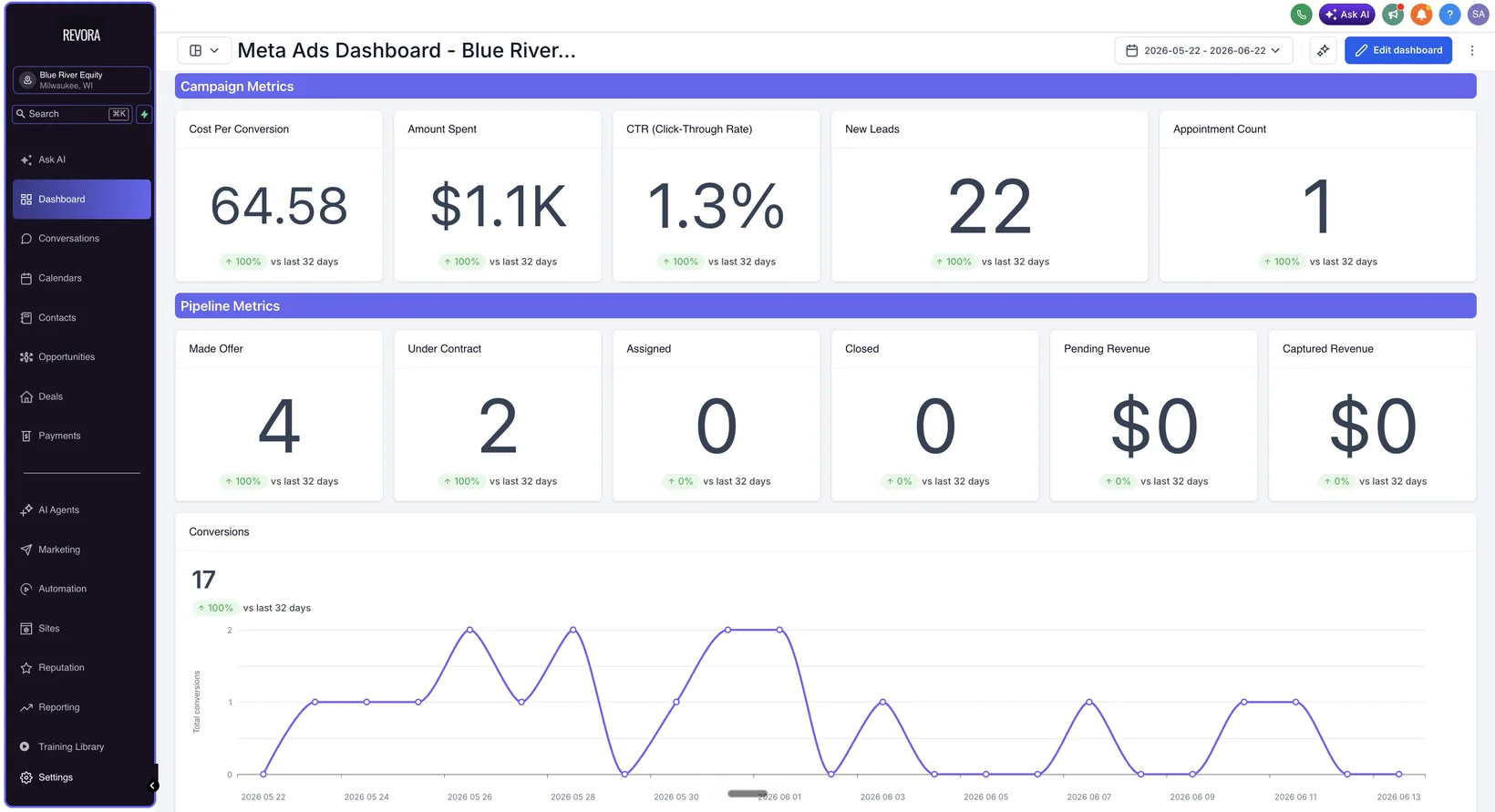Image resolution: width=1495 pixels, height=812 pixels.
Task: Open the blue help question-mark icon
Action: 1449,15
